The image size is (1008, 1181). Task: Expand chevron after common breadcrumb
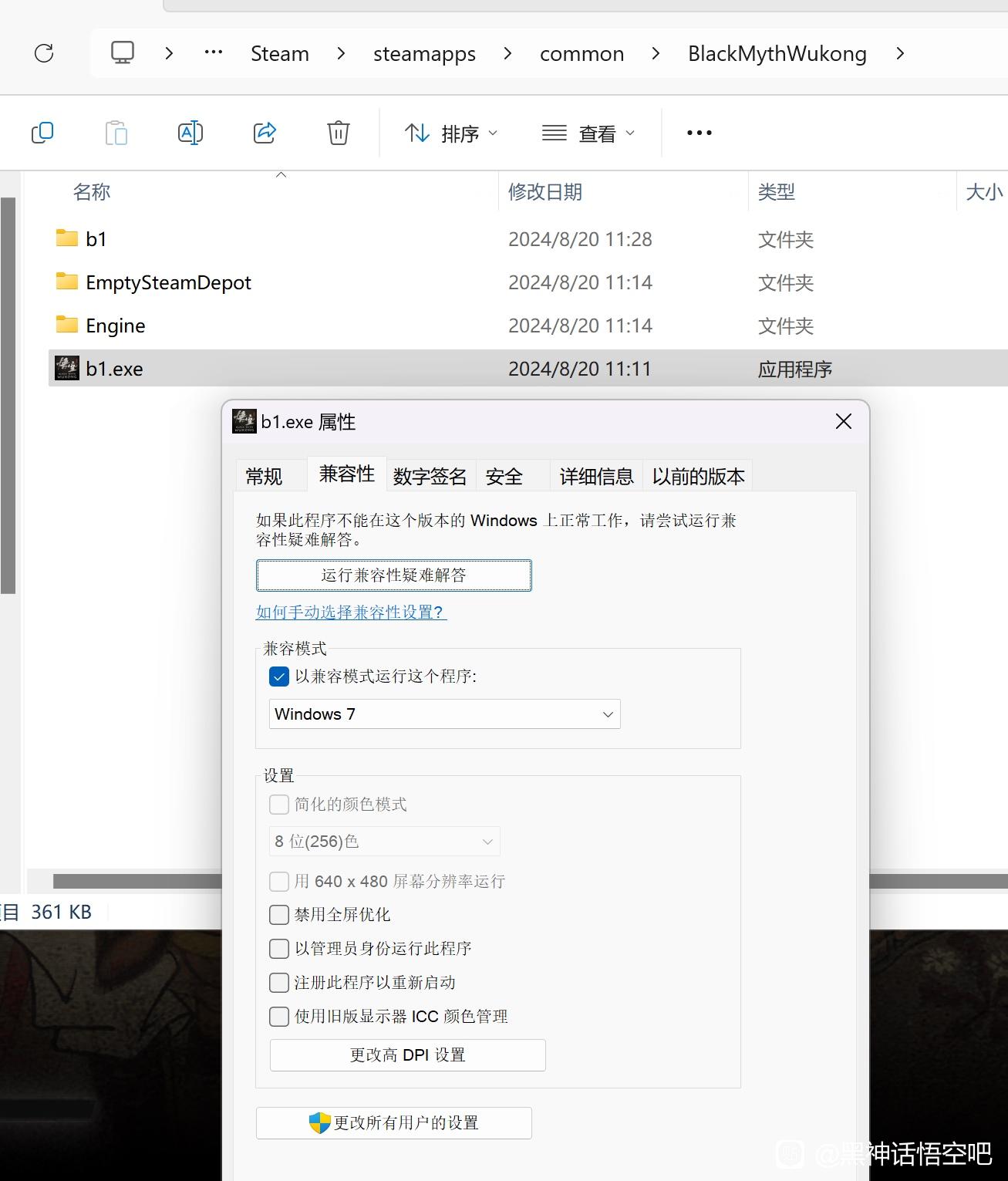point(656,53)
